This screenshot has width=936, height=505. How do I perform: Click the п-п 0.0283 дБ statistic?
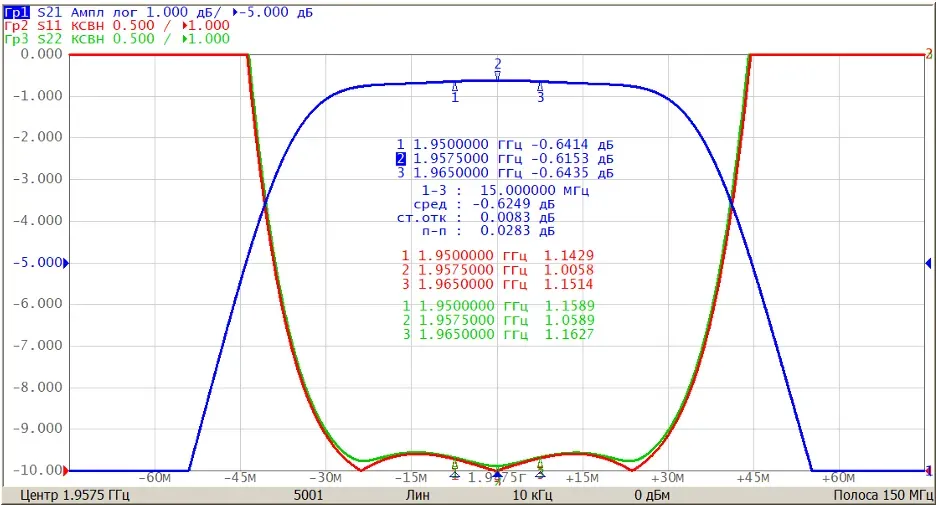(488, 231)
